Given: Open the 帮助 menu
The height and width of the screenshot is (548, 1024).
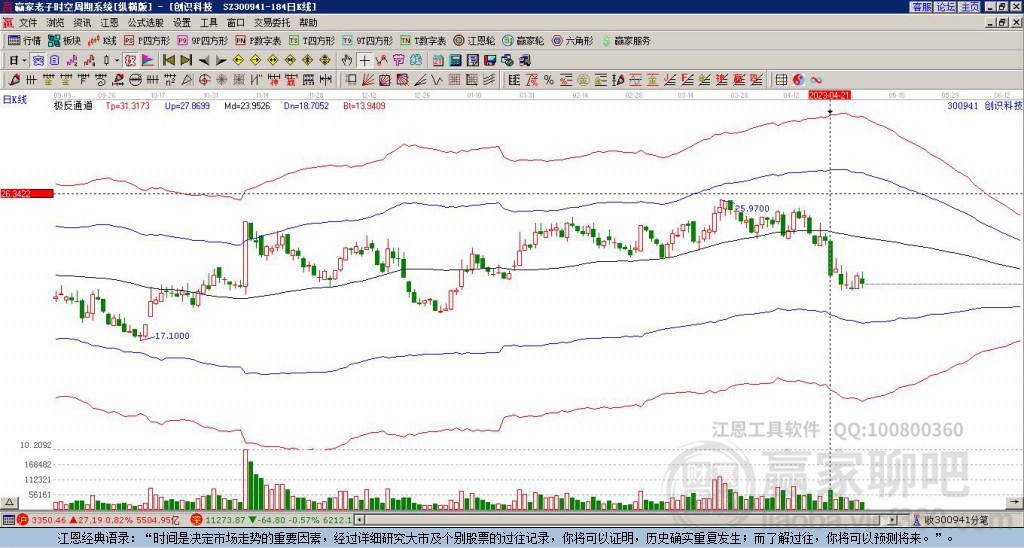Looking at the screenshot, I should tap(308, 23).
